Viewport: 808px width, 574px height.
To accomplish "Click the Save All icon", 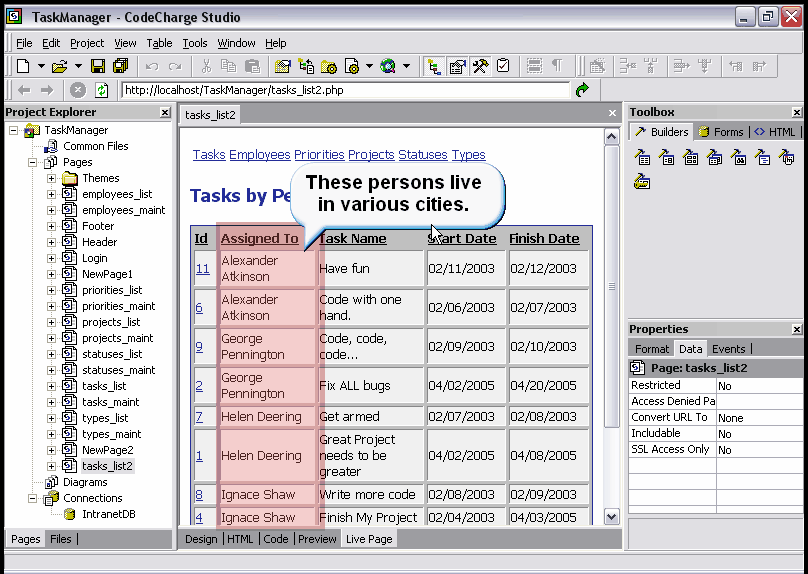I will 121,66.
